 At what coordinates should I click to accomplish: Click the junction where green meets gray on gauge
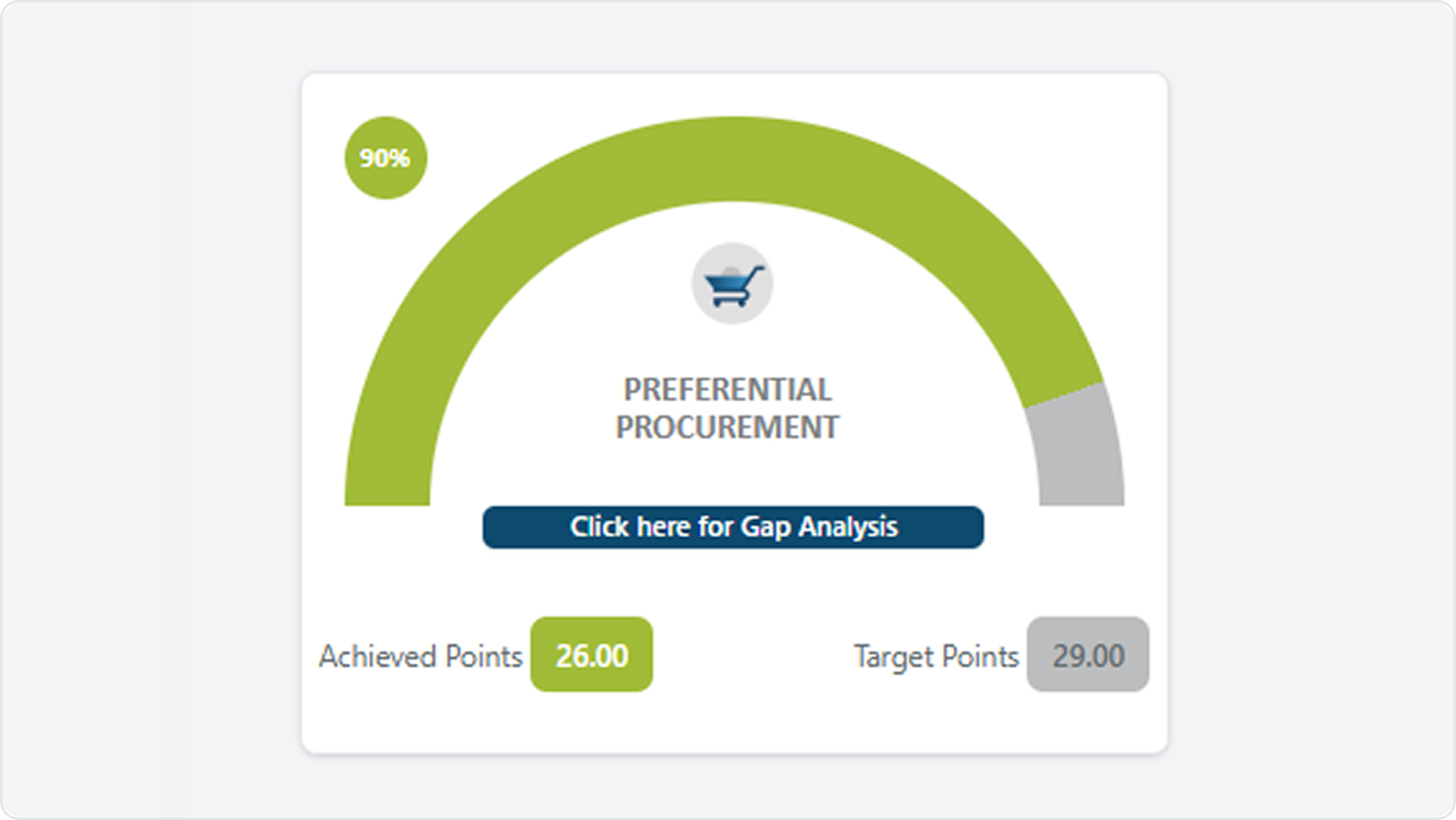pyautogui.click(x=1064, y=395)
